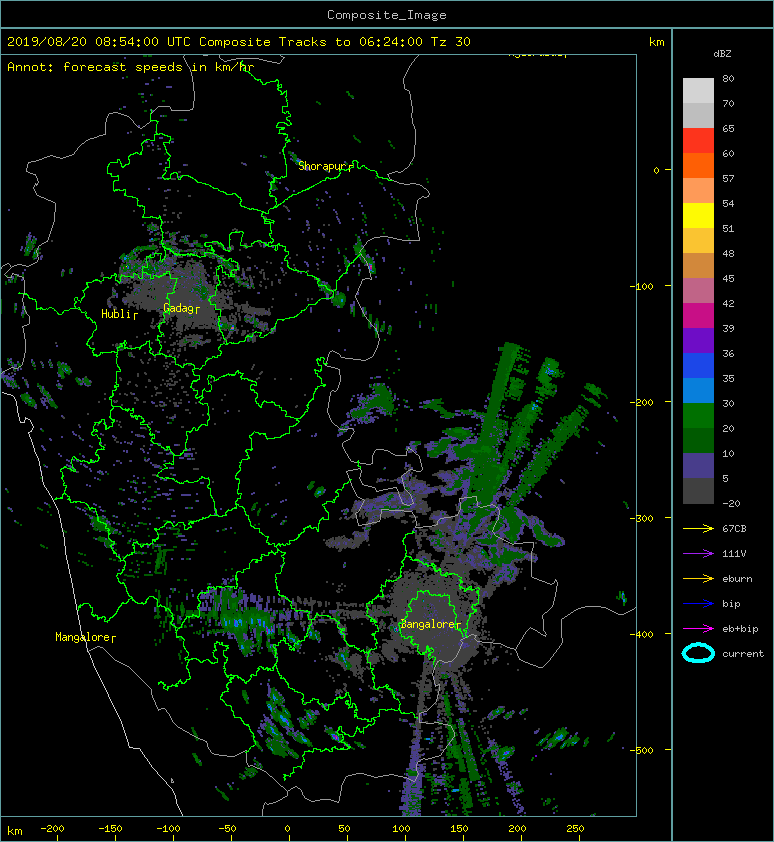Select the green 30 dBZ swatch
Image resolution: width=774 pixels, height=842 pixels.
click(698, 415)
